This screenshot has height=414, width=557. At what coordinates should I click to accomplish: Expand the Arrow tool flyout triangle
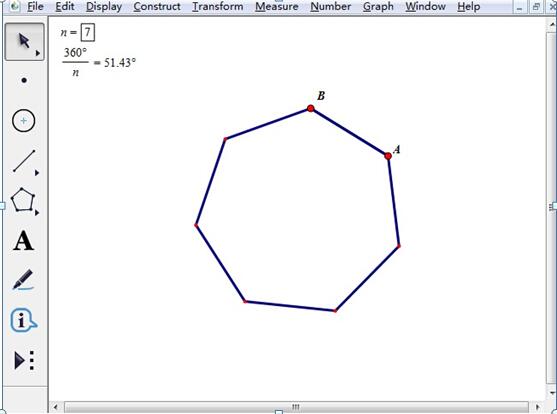pos(38,53)
